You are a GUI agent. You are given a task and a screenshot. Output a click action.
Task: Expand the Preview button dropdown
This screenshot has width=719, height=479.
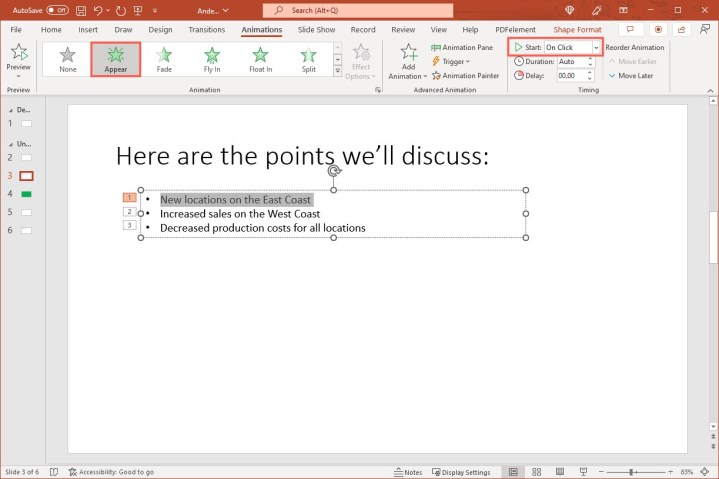(x=18, y=76)
